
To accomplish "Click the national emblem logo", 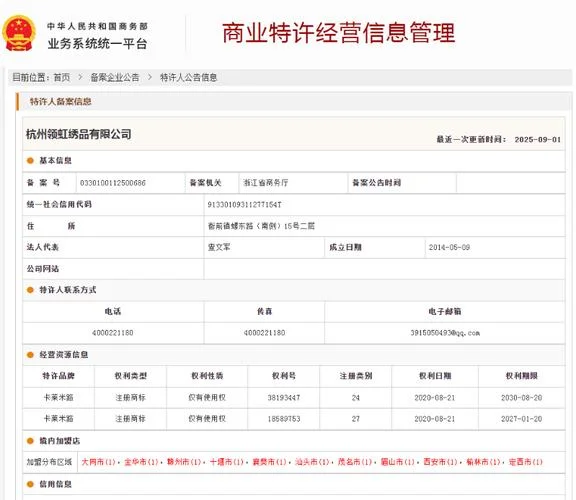I will (x=19, y=33).
